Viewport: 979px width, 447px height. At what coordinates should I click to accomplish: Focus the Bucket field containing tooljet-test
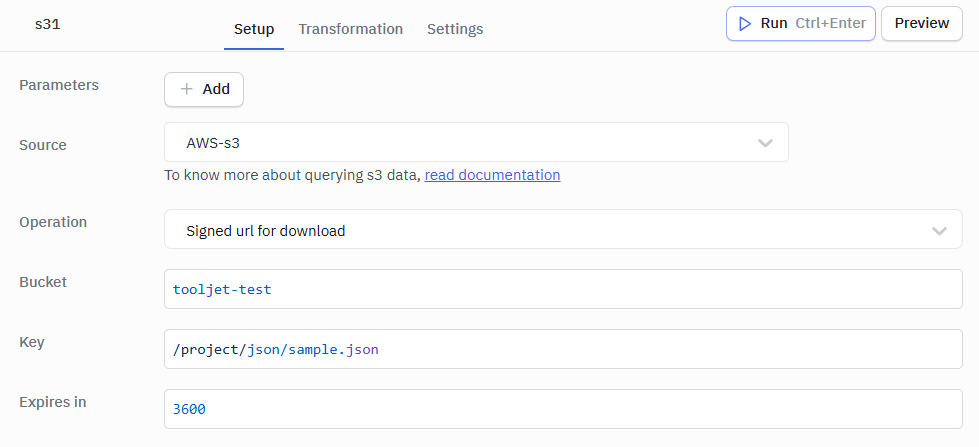tap(562, 289)
